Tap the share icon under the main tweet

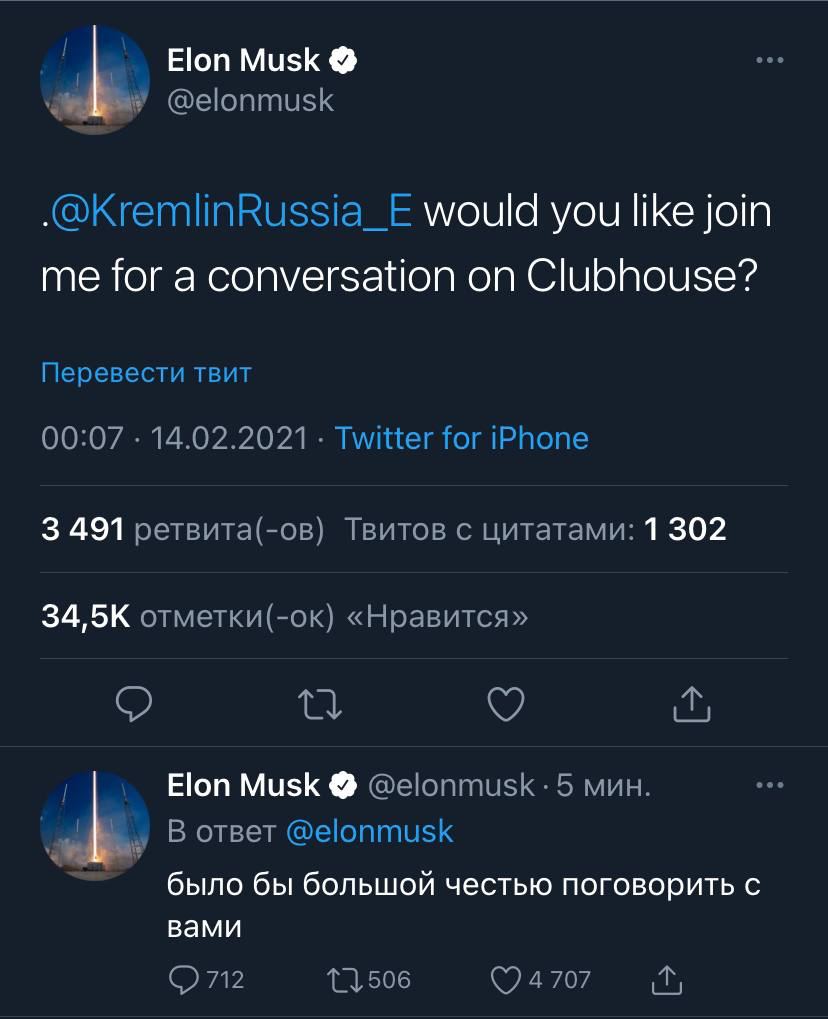[x=692, y=704]
